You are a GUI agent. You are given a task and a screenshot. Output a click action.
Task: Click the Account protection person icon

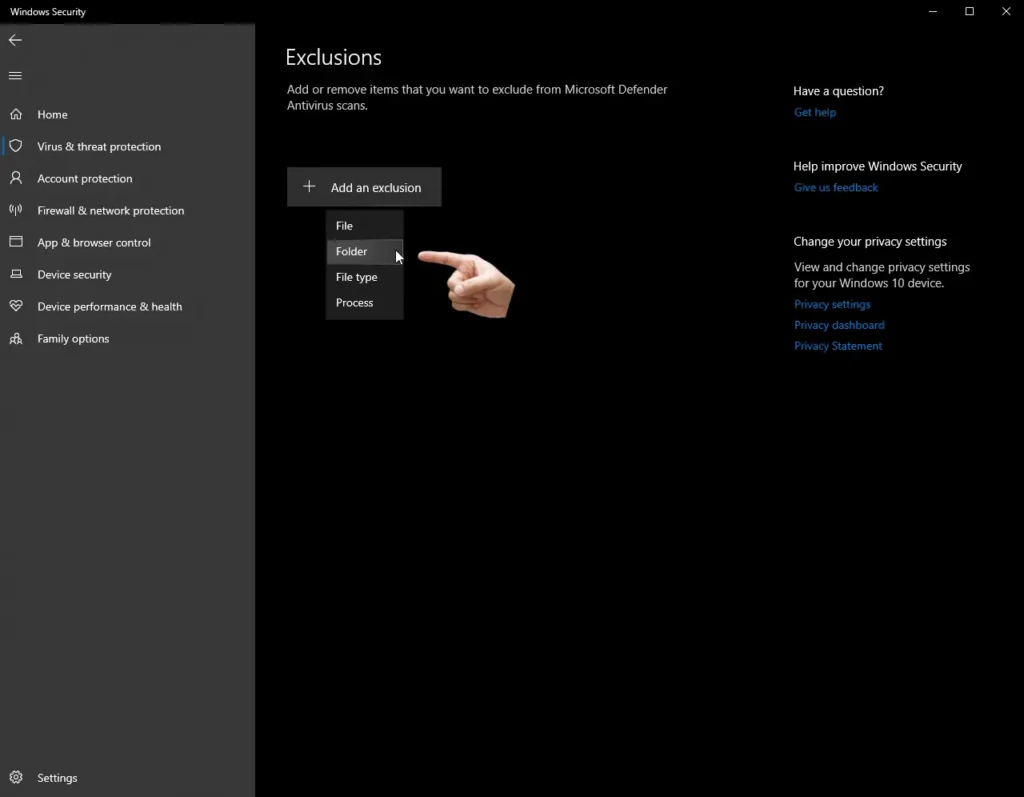16,178
